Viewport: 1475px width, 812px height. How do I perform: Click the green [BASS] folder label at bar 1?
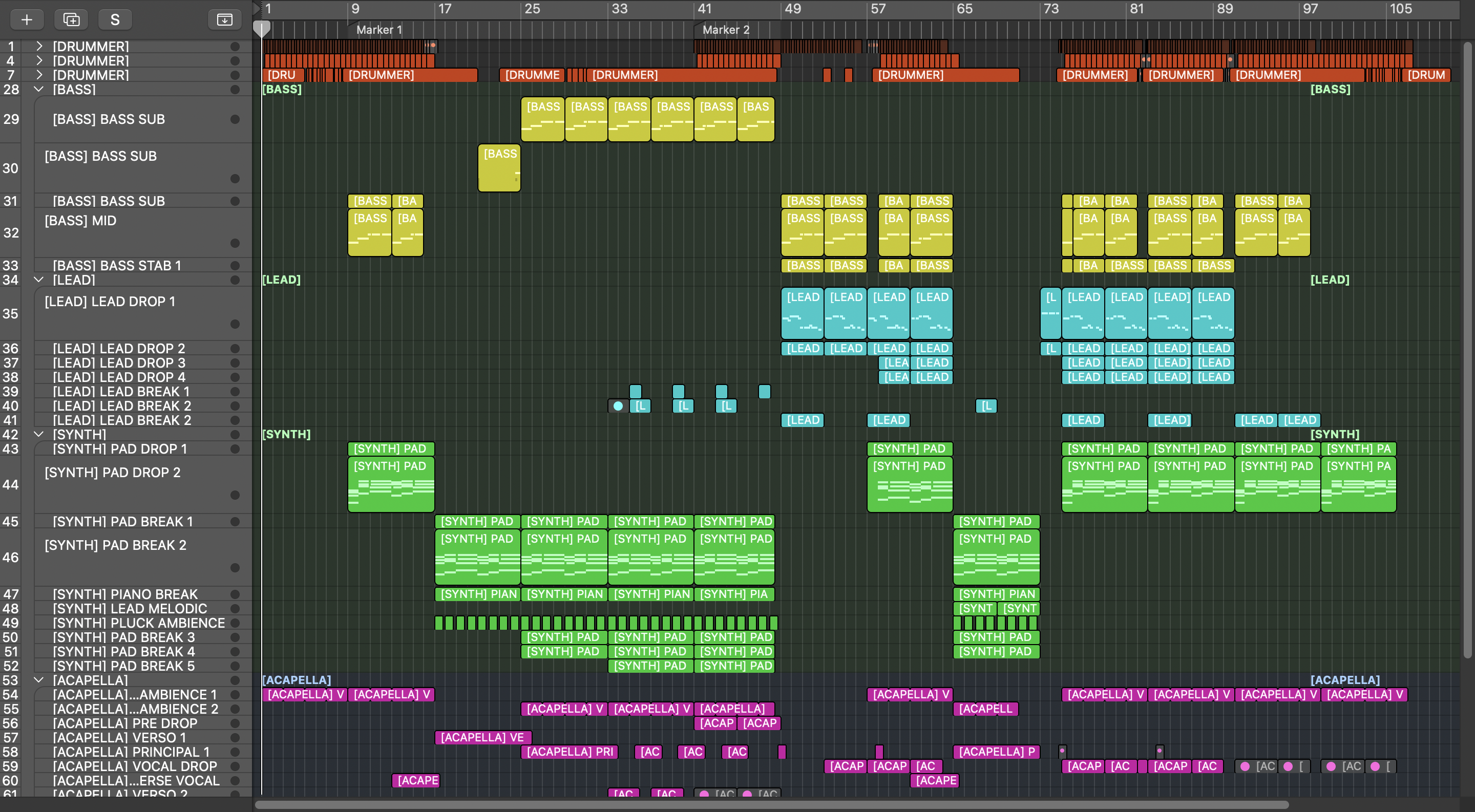(282, 89)
